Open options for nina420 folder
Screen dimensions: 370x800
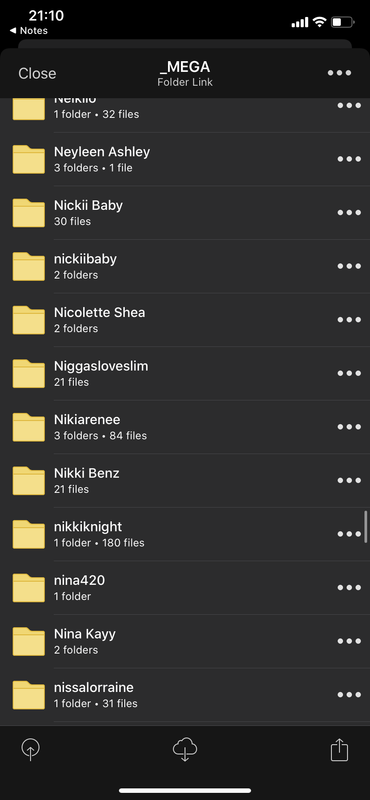350,588
